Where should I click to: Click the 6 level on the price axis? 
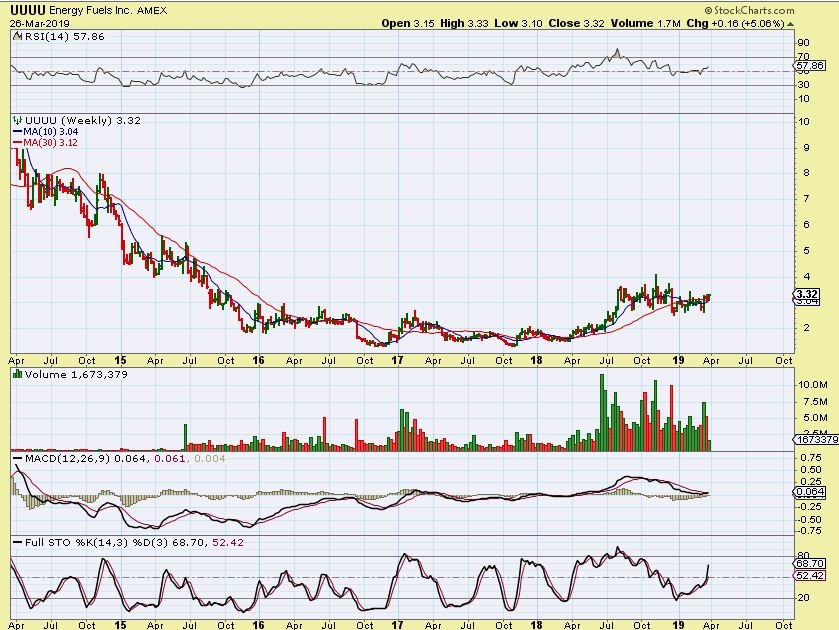pyautogui.click(x=806, y=225)
